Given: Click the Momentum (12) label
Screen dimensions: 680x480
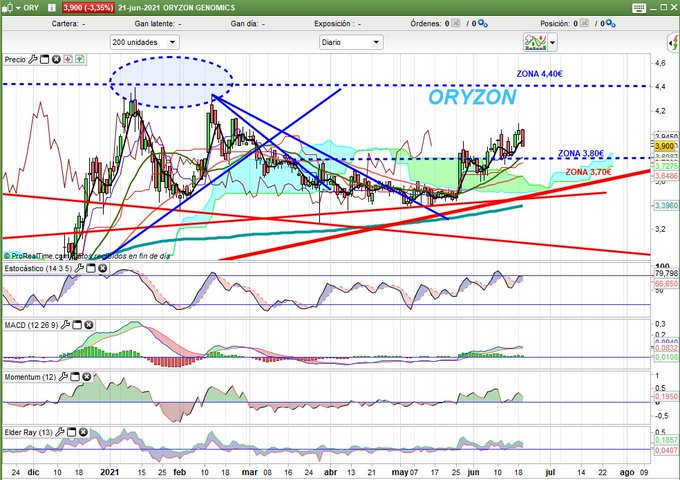Looking at the screenshot, I should coord(30,377).
